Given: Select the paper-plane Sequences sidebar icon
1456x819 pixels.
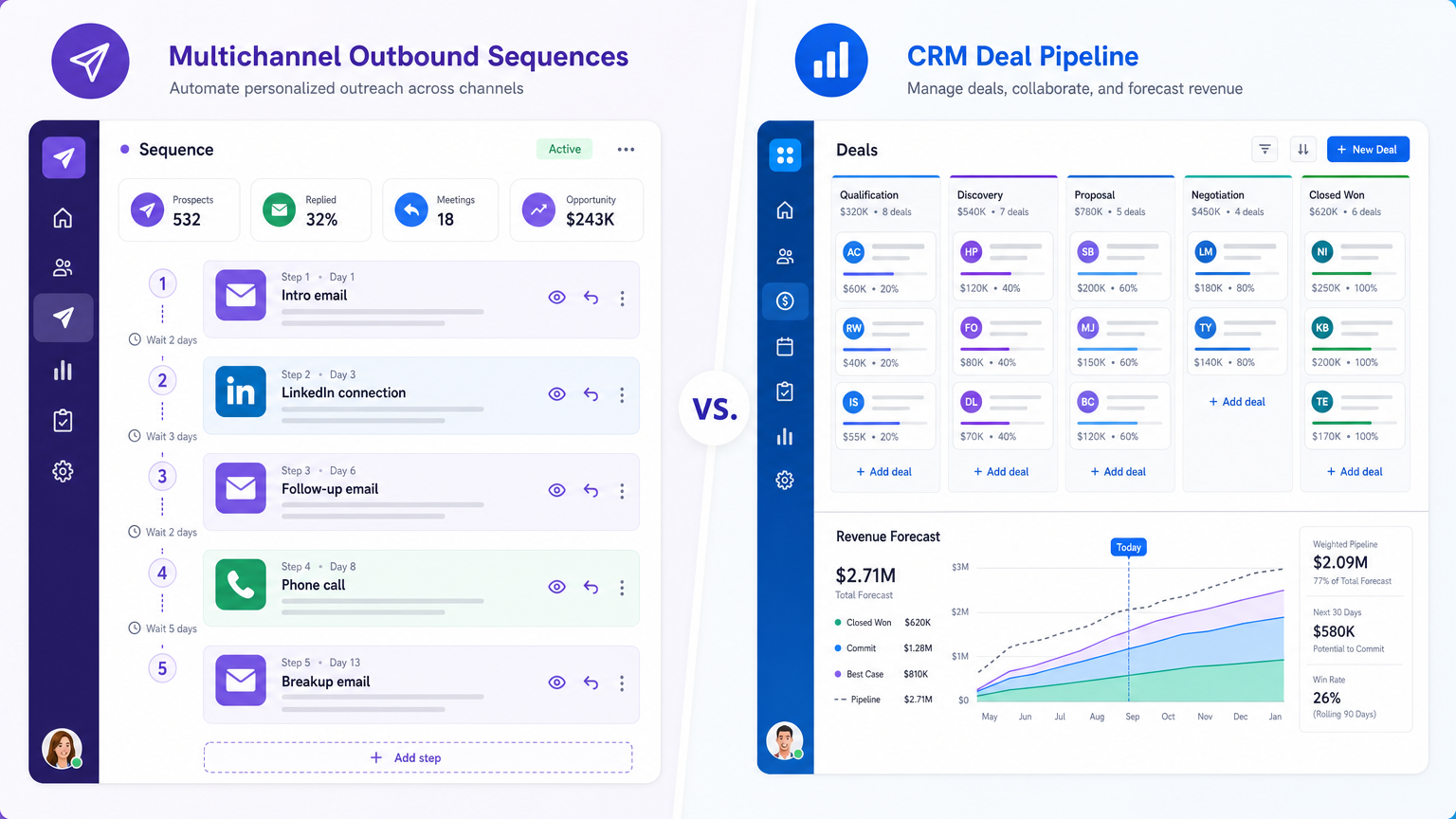Looking at the screenshot, I should point(63,318).
